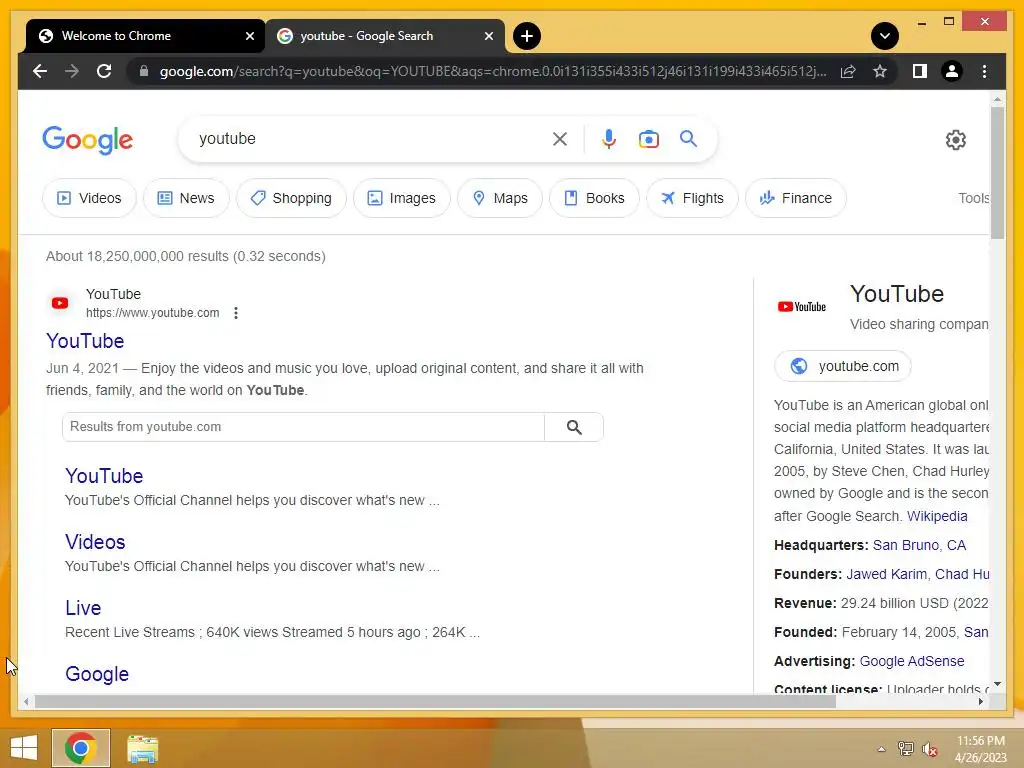
Task: Share this page using the share icon
Action: coord(848,71)
